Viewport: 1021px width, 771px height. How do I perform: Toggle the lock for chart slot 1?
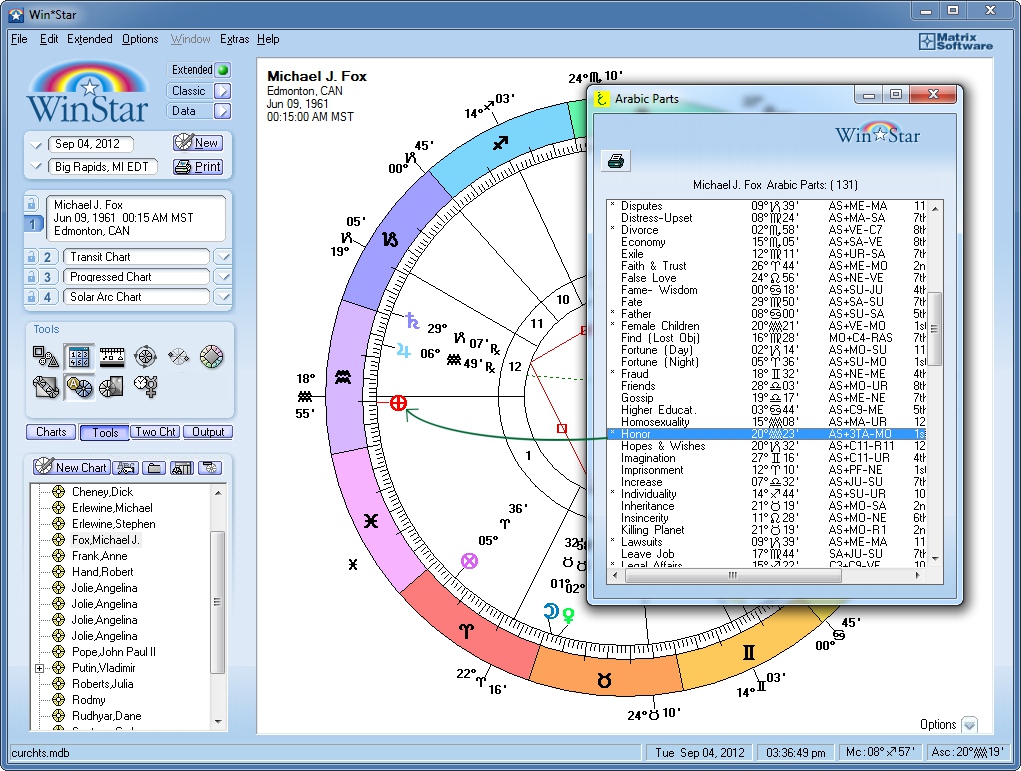31,204
